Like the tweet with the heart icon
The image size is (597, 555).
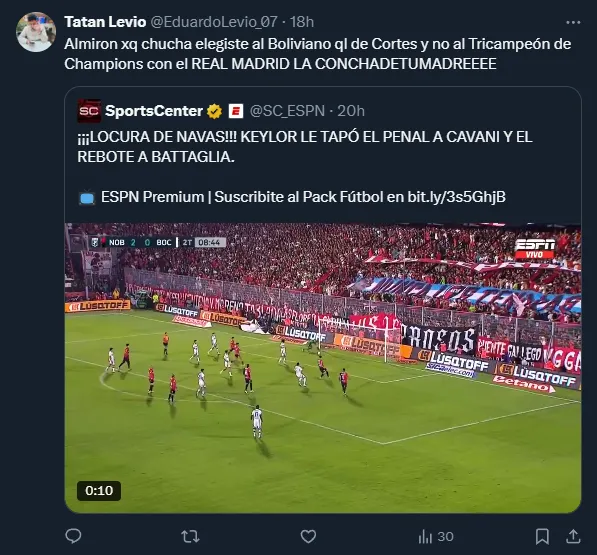tap(308, 536)
